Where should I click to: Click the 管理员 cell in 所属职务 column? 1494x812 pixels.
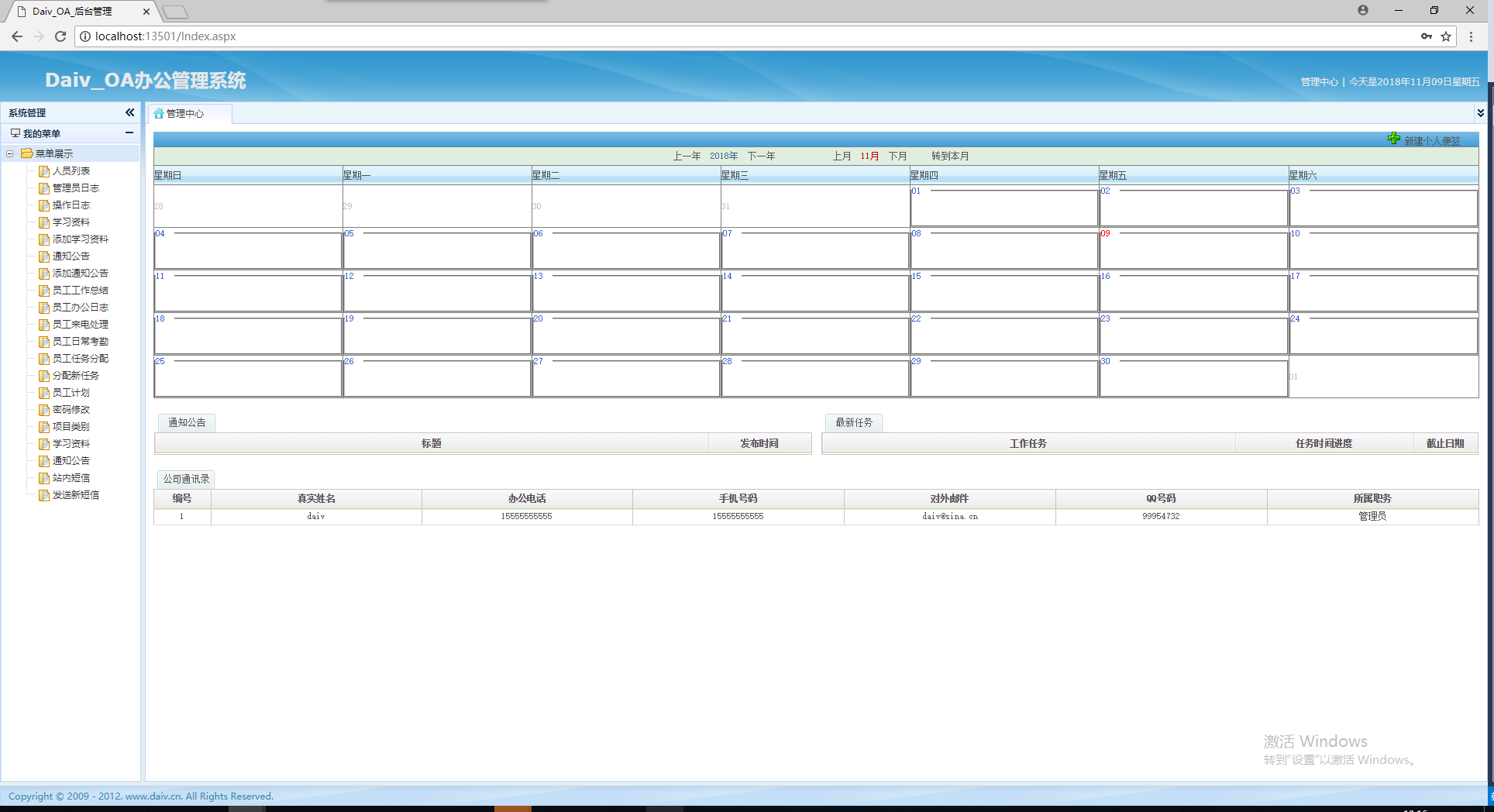(1372, 516)
